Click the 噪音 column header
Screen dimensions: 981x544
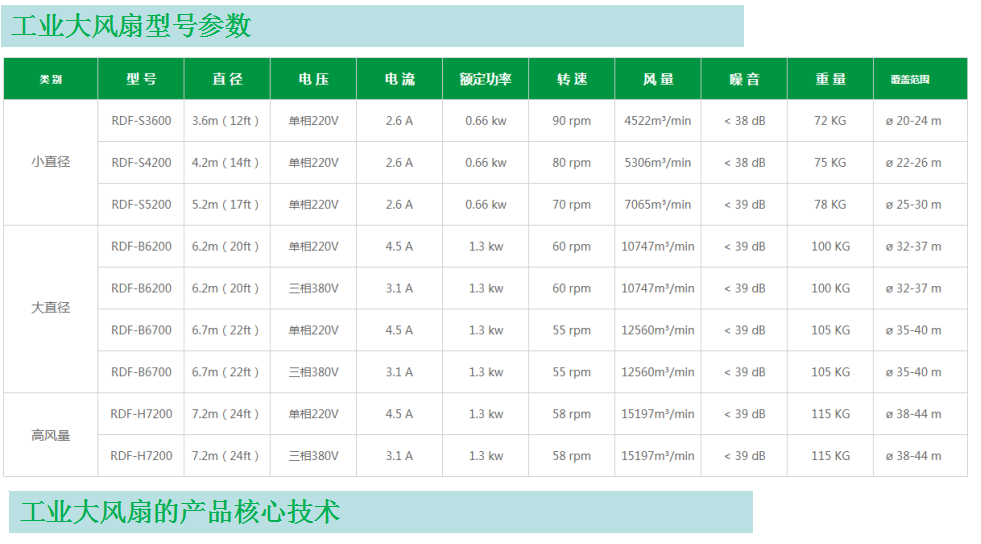(744, 79)
